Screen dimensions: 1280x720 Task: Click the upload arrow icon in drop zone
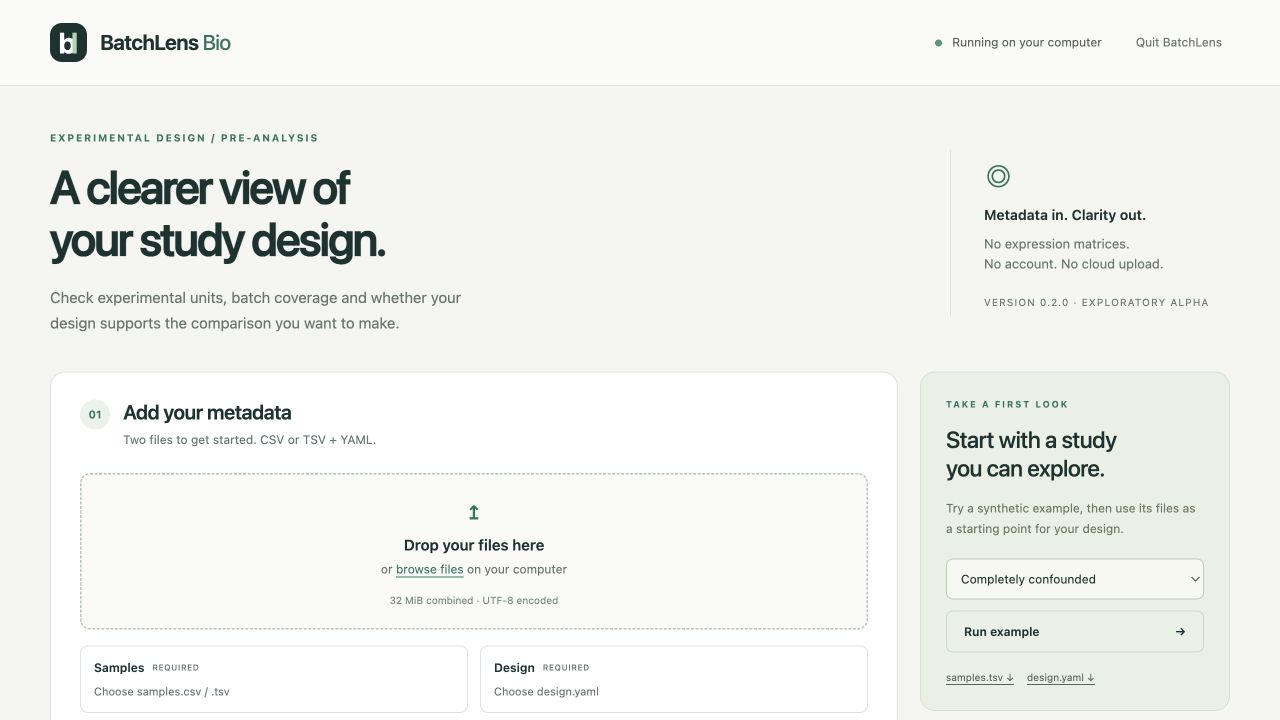(x=474, y=513)
